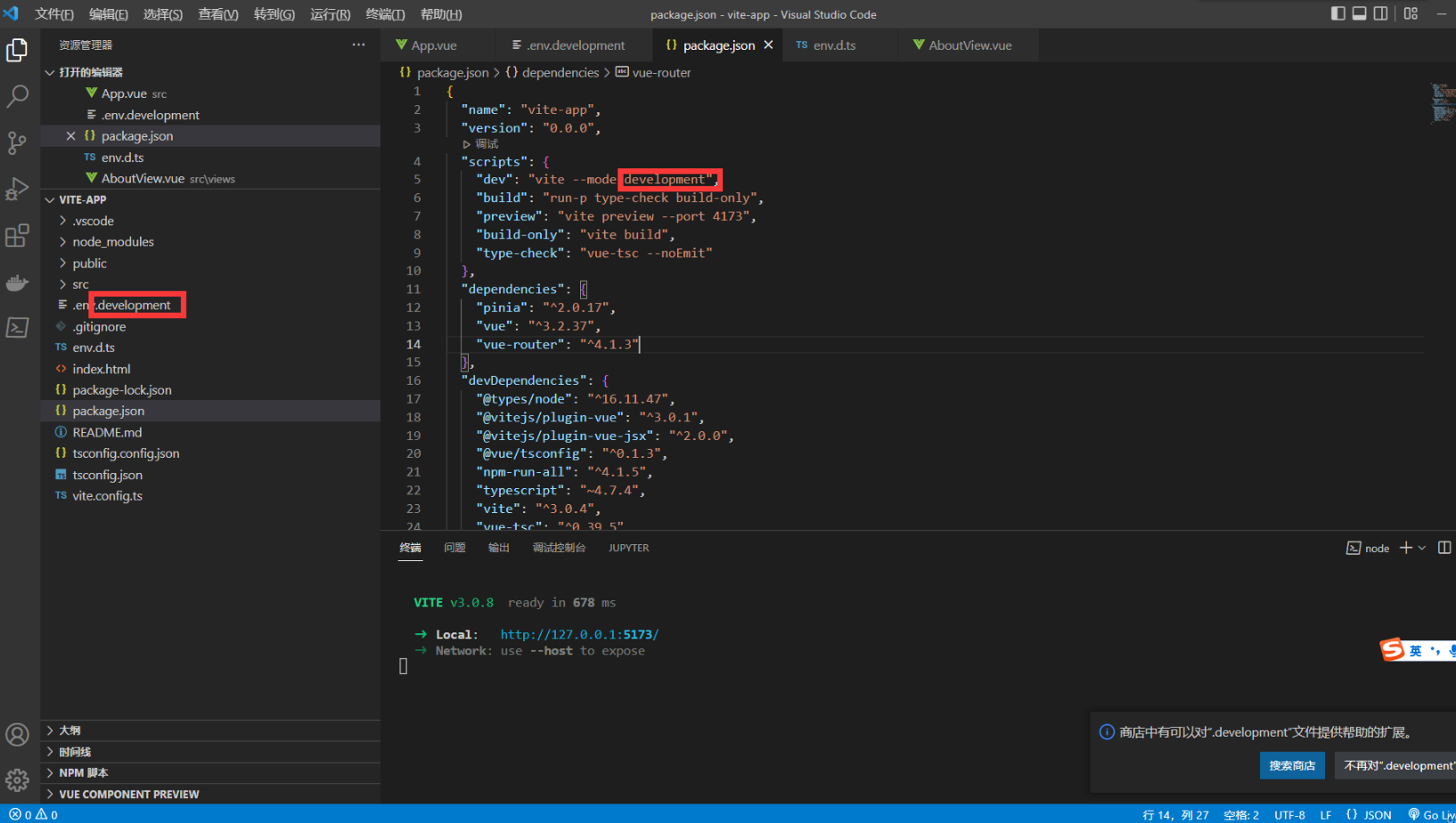The height and width of the screenshot is (823, 1456).
Task: Toggle the secondary side bar layout button
Action: point(1380,13)
